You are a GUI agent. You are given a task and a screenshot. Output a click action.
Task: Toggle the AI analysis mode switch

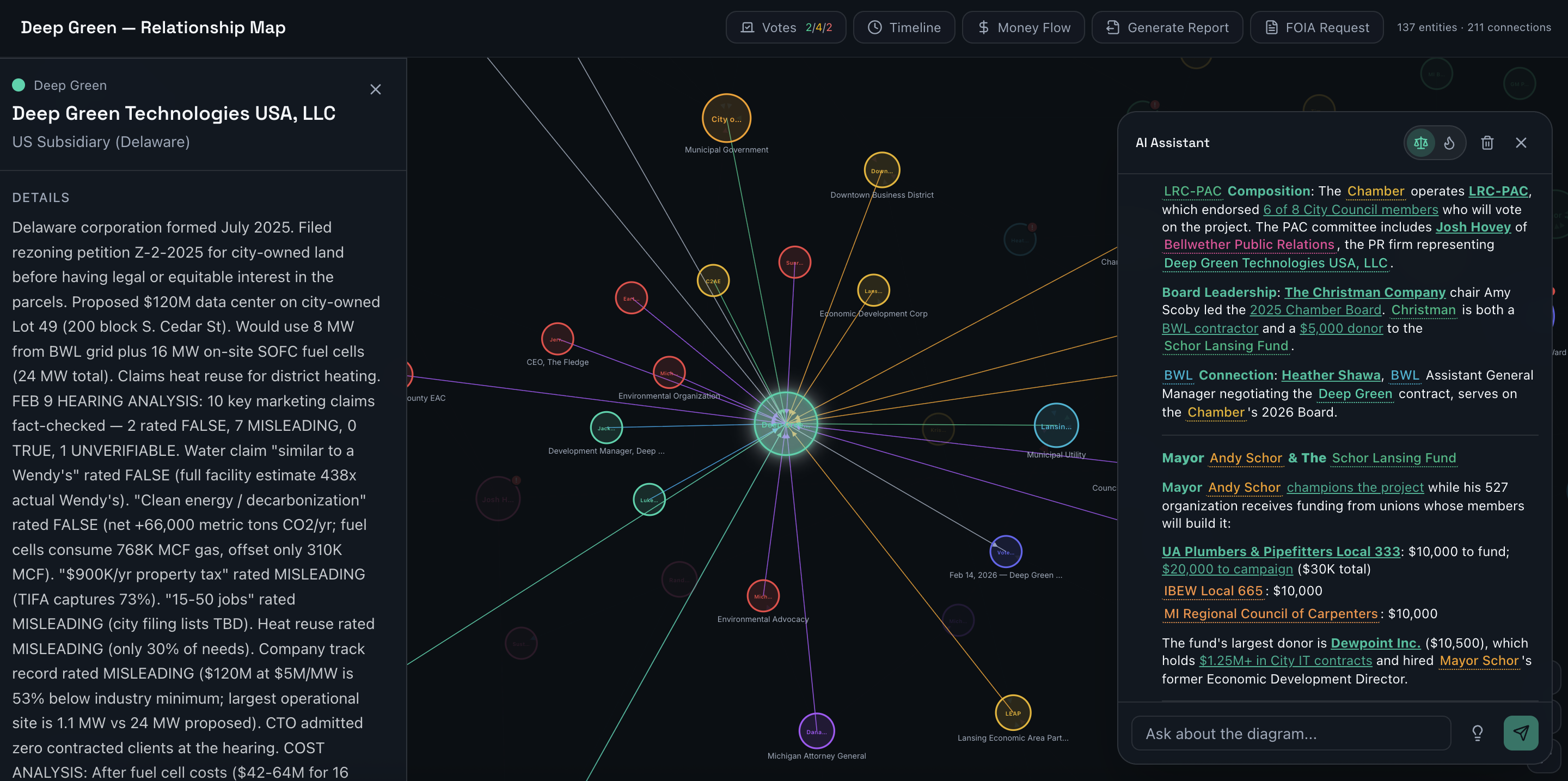point(1435,143)
